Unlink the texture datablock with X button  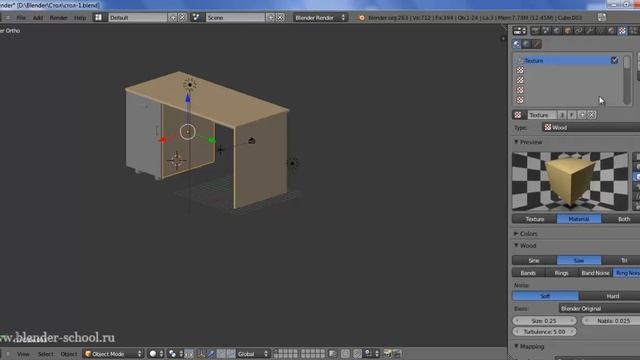(592, 115)
